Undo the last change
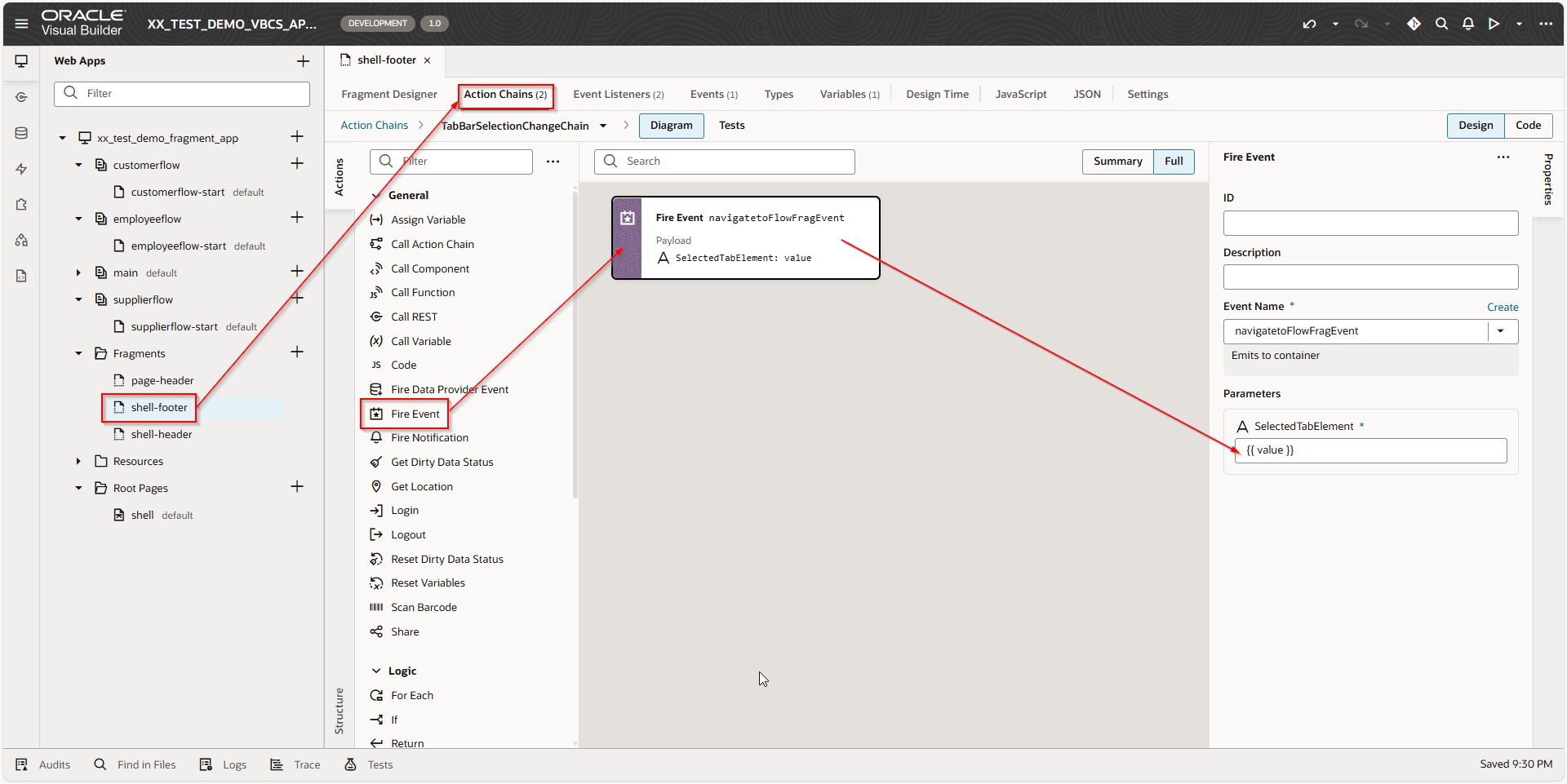The height and width of the screenshot is (784, 1567). [x=1308, y=24]
